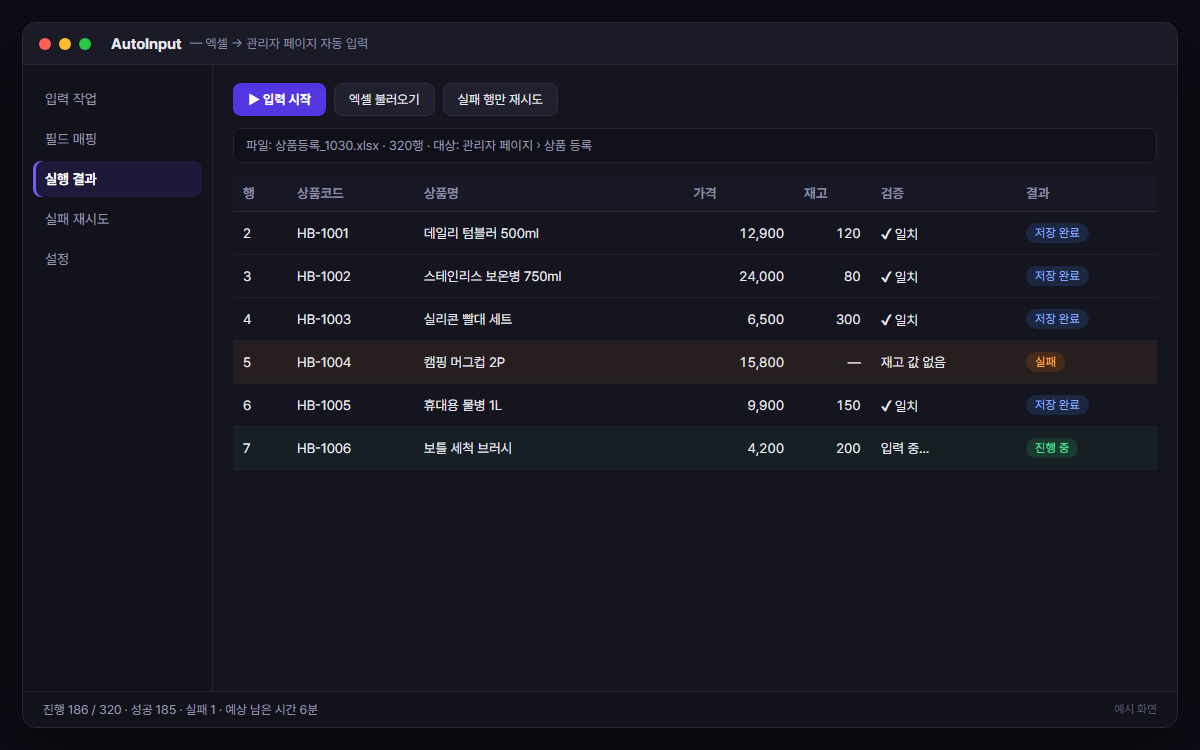Click the yellow minimize window dot
The height and width of the screenshot is (750, 1200).
pyautogui.click(x=65, y=44)
